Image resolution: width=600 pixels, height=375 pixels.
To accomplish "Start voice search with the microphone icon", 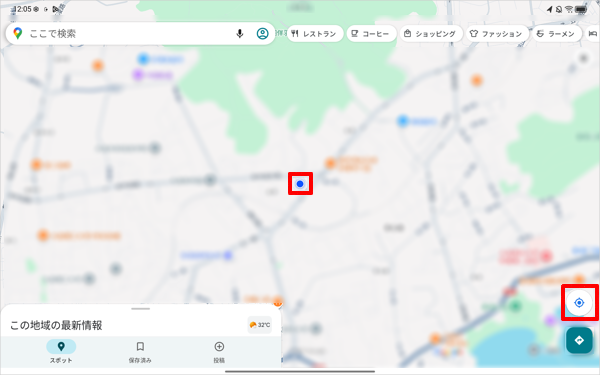I will (240, 34).
